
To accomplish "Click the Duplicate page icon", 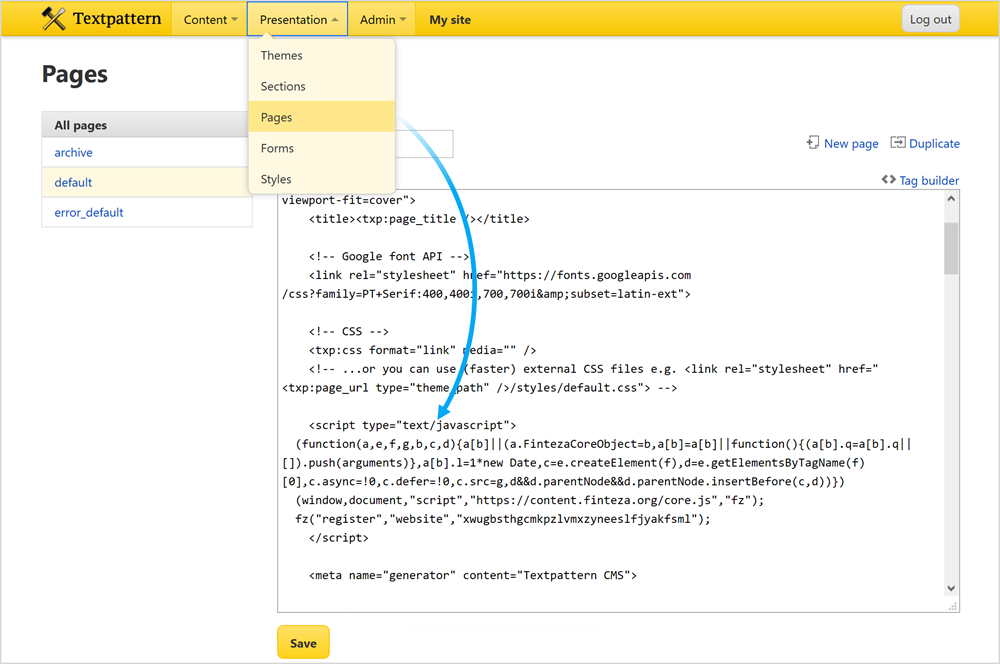I will tap(897, 143).
